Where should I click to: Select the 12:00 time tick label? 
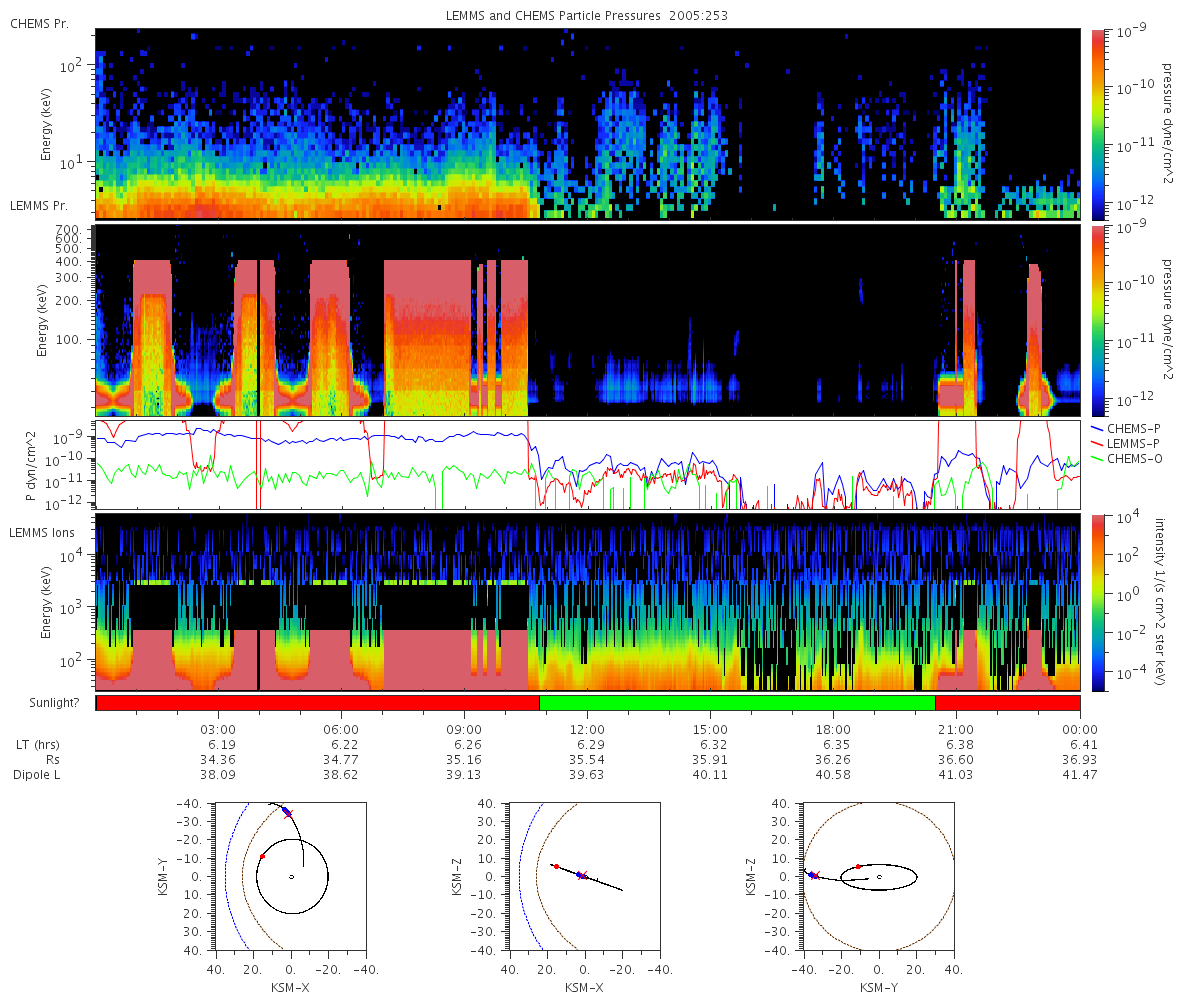coord(588,730)
